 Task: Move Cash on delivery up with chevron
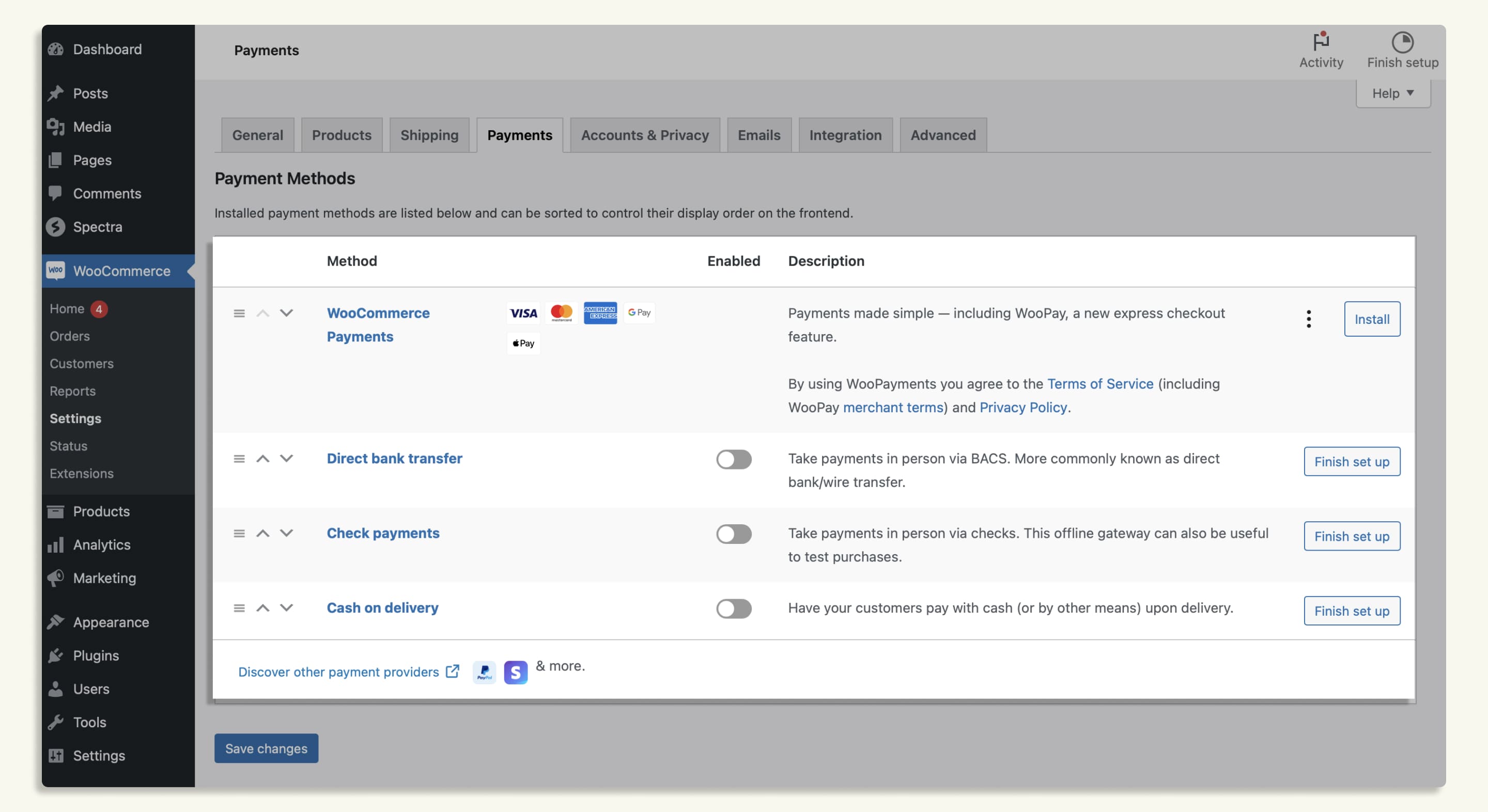click(x=263, y=607)
